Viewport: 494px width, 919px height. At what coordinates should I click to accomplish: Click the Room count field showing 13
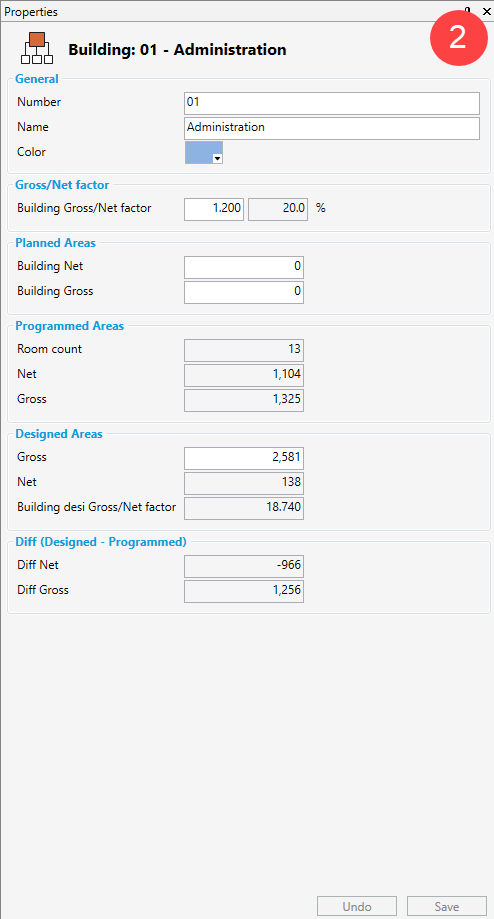[x=244, y=350]
